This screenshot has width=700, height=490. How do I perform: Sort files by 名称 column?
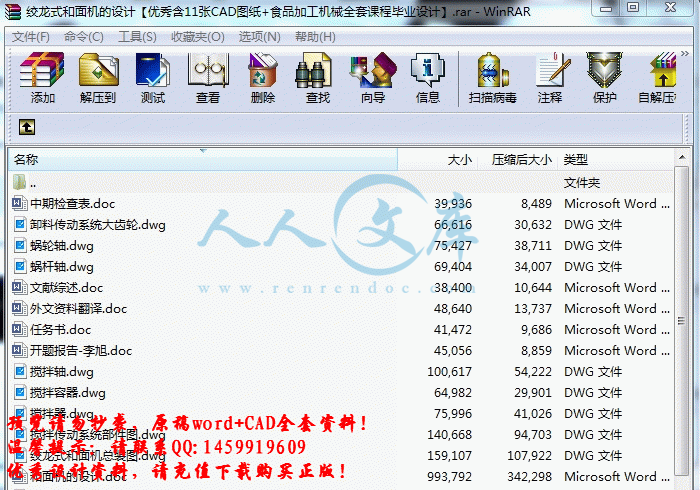click(203, 159)
